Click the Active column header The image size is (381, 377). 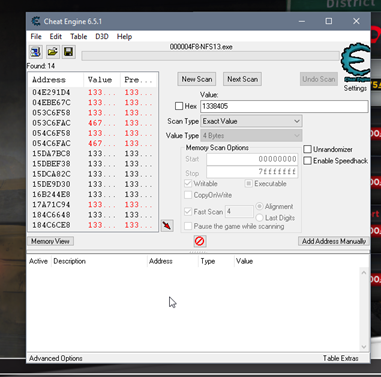pyautogui.click(x=38, y=261)
